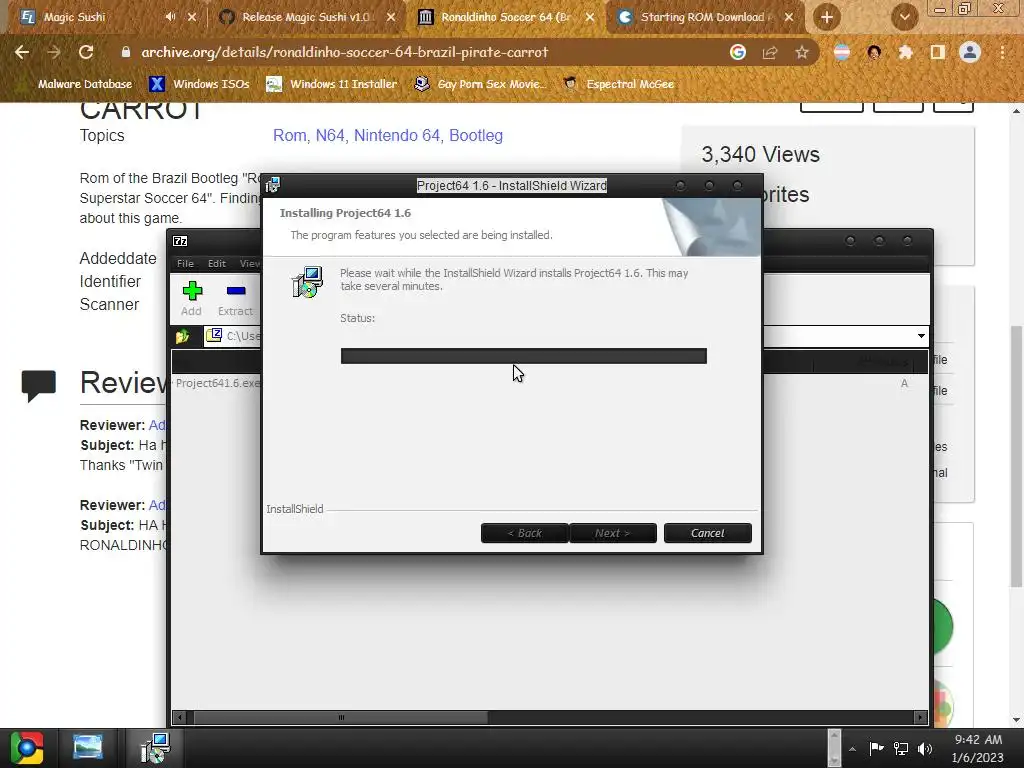Switch to Ronaldinho Soccer 64 tab

pyautogui.click(x=505, y=17)
